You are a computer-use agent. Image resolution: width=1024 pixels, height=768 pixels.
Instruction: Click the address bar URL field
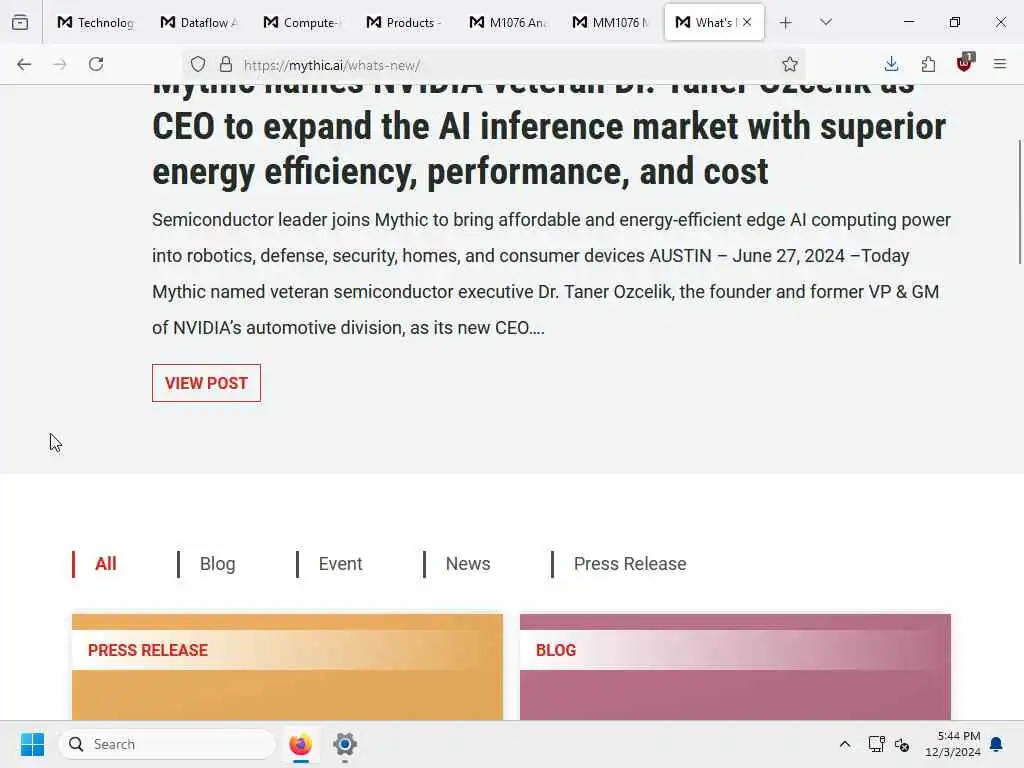(x=500, y=65)
